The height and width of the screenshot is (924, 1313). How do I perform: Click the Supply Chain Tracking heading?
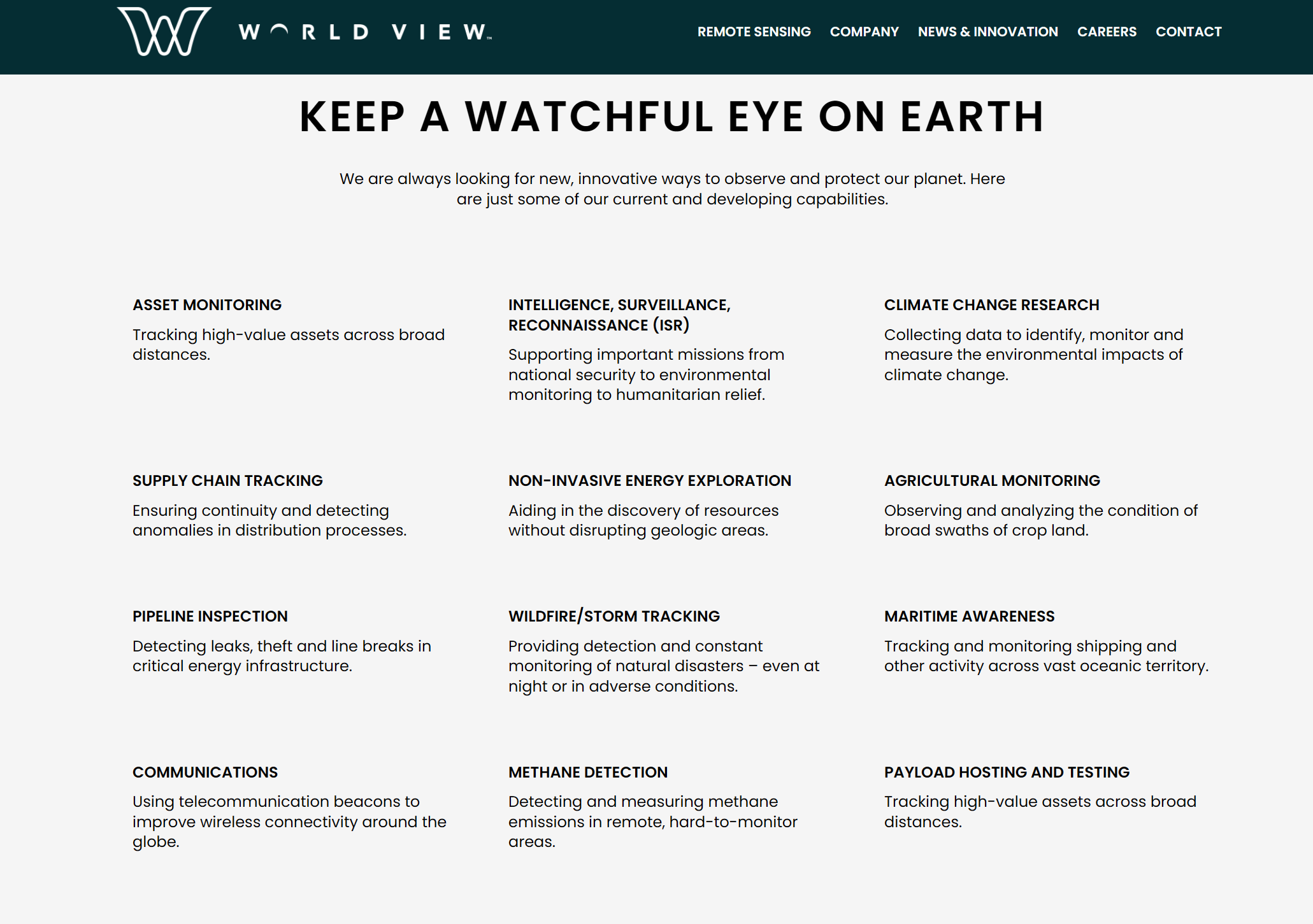coord(227,481)
